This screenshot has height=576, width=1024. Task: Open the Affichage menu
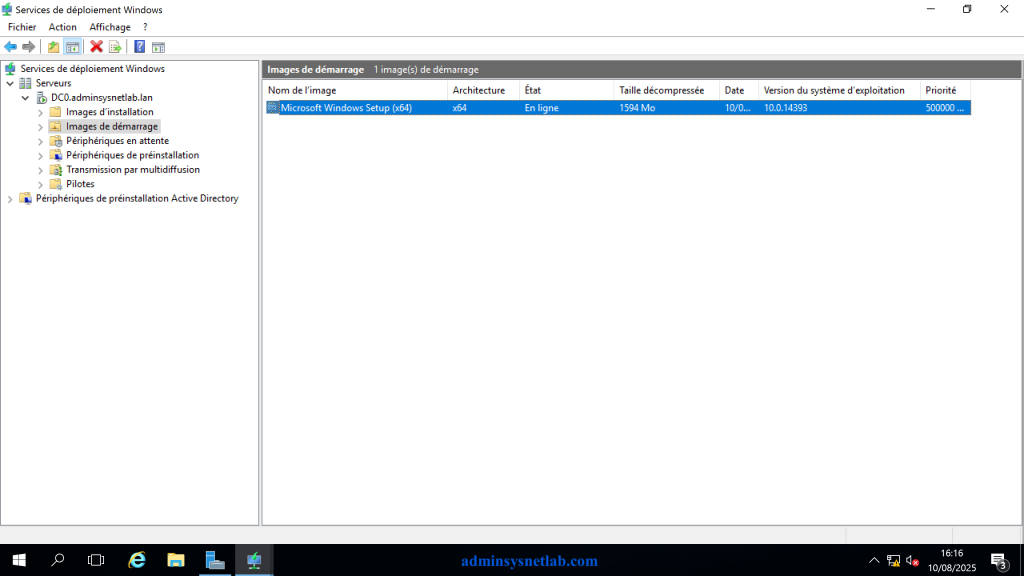(x=110, y=27)
